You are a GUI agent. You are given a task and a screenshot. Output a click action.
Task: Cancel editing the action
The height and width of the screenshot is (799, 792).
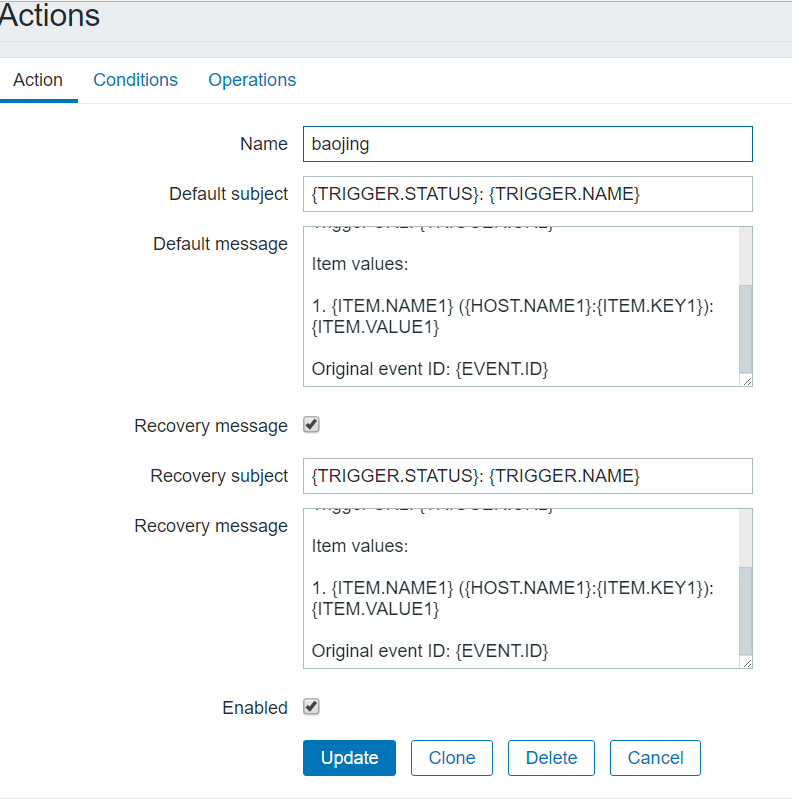click(x=655, y=758)
